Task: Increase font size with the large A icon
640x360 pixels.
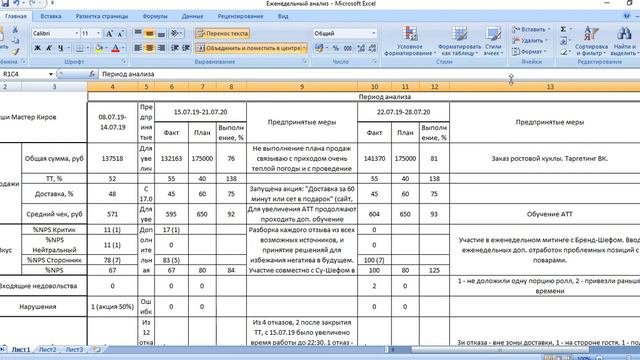Action: tap(109, 33)
